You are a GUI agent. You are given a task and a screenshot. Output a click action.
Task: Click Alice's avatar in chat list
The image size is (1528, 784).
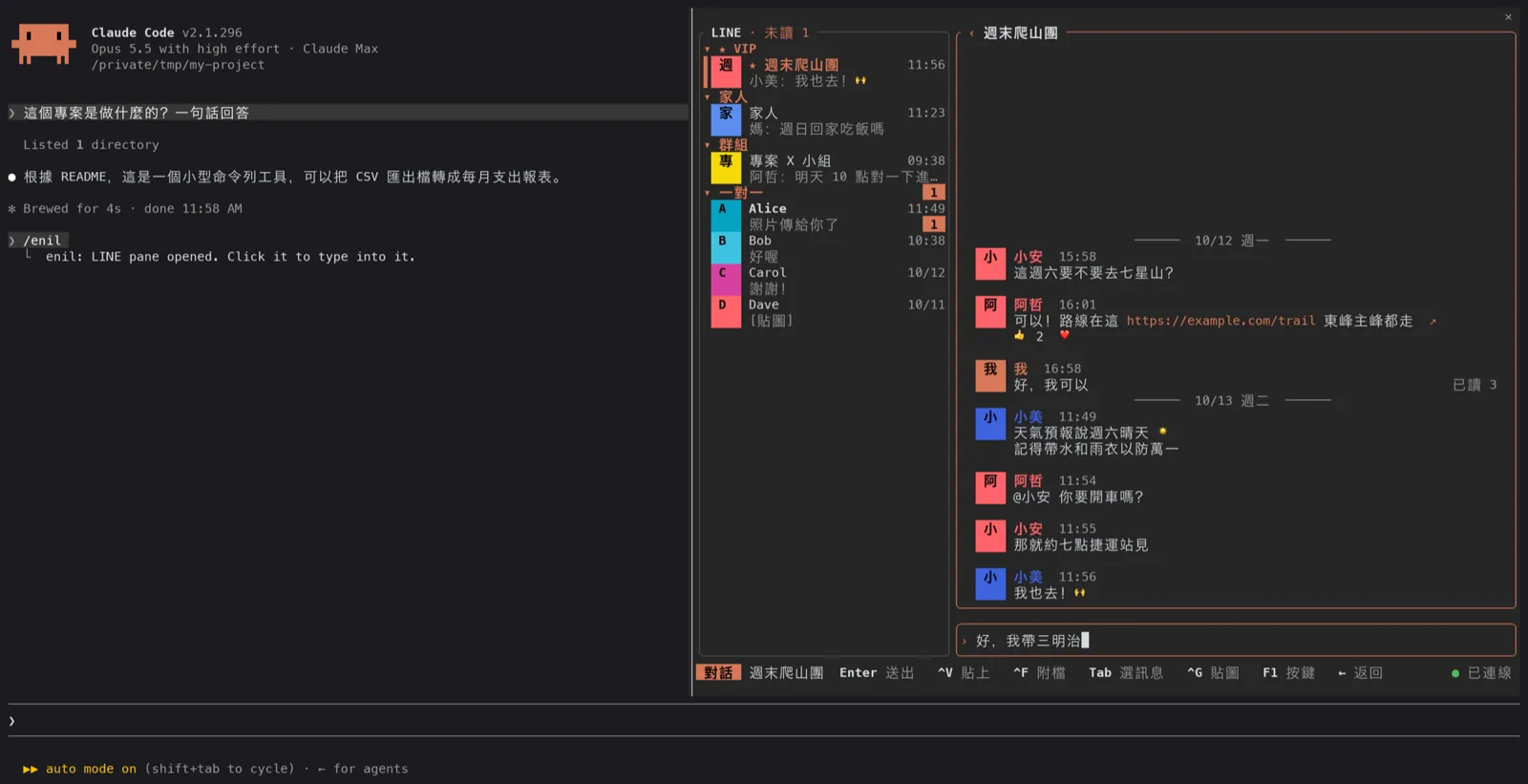click(x=726, y=217)
